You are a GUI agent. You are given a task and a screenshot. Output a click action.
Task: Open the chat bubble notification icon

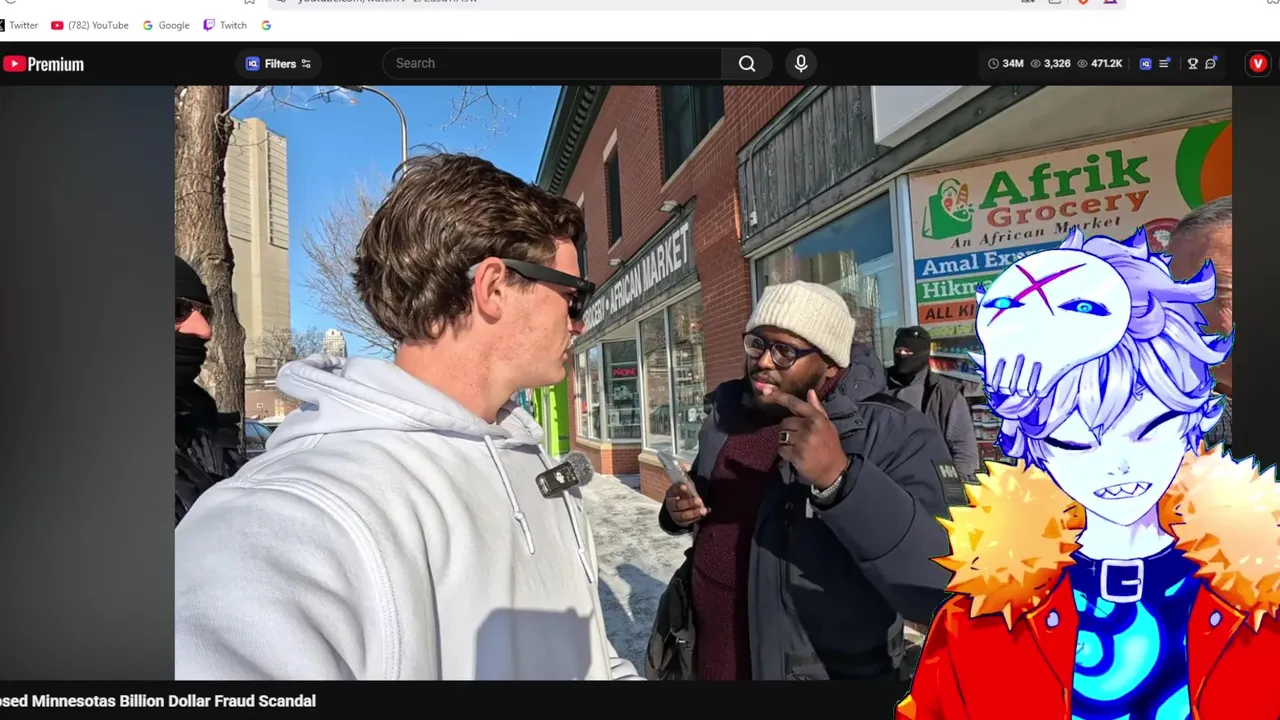1211,63
